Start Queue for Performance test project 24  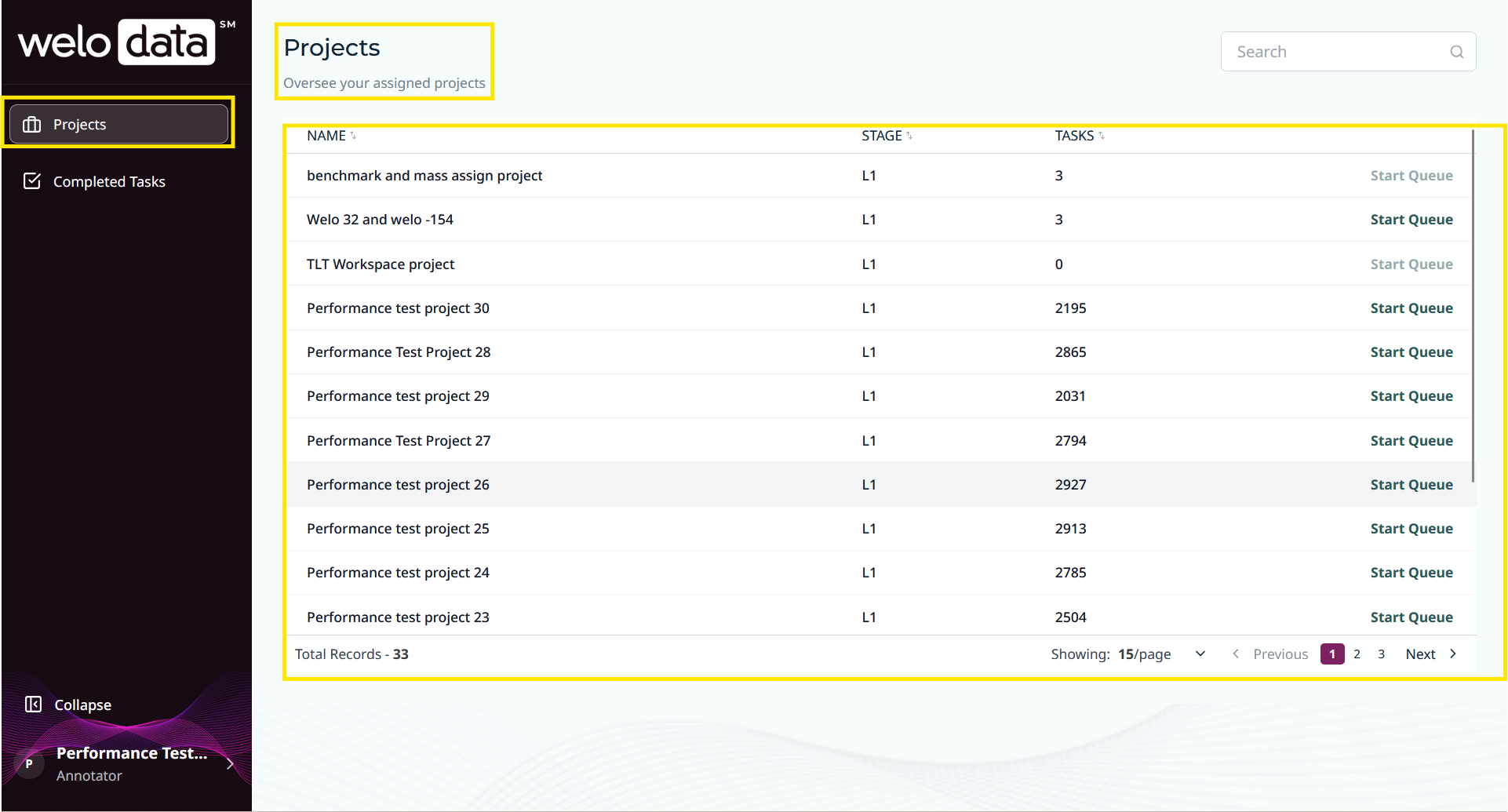(1411, 573)
